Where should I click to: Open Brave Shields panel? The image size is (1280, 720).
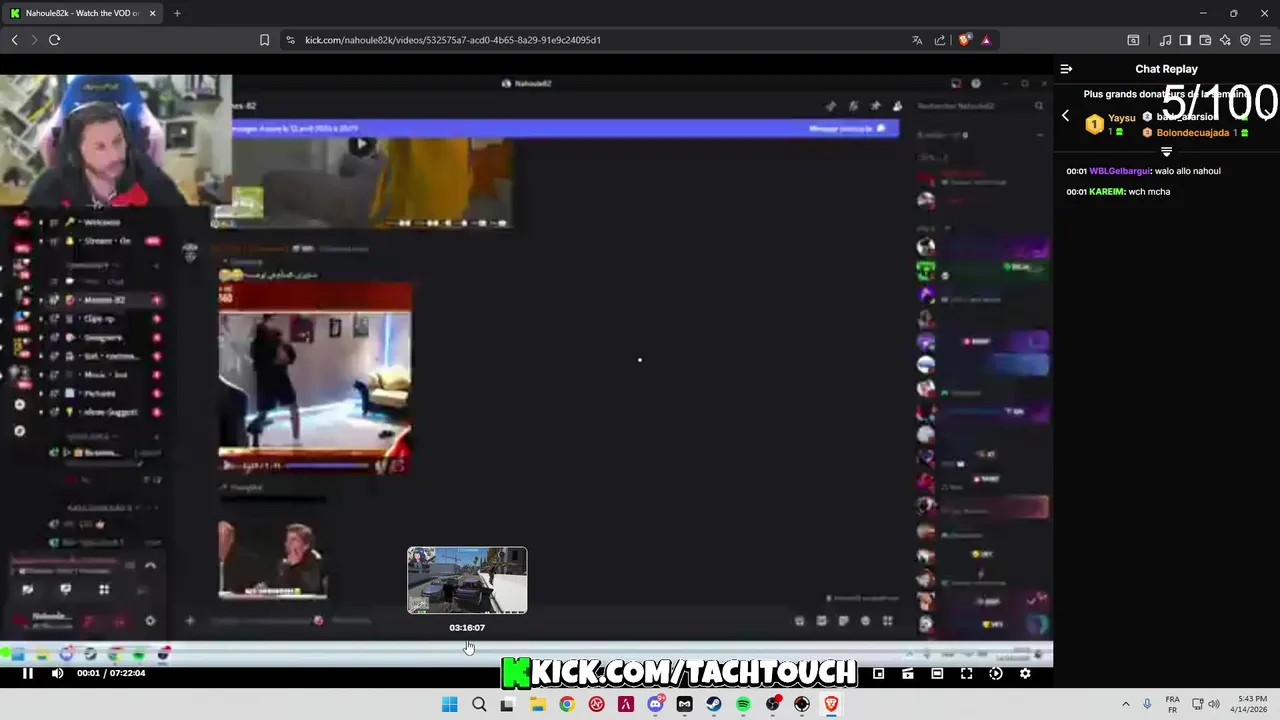(x=965, y=40)
